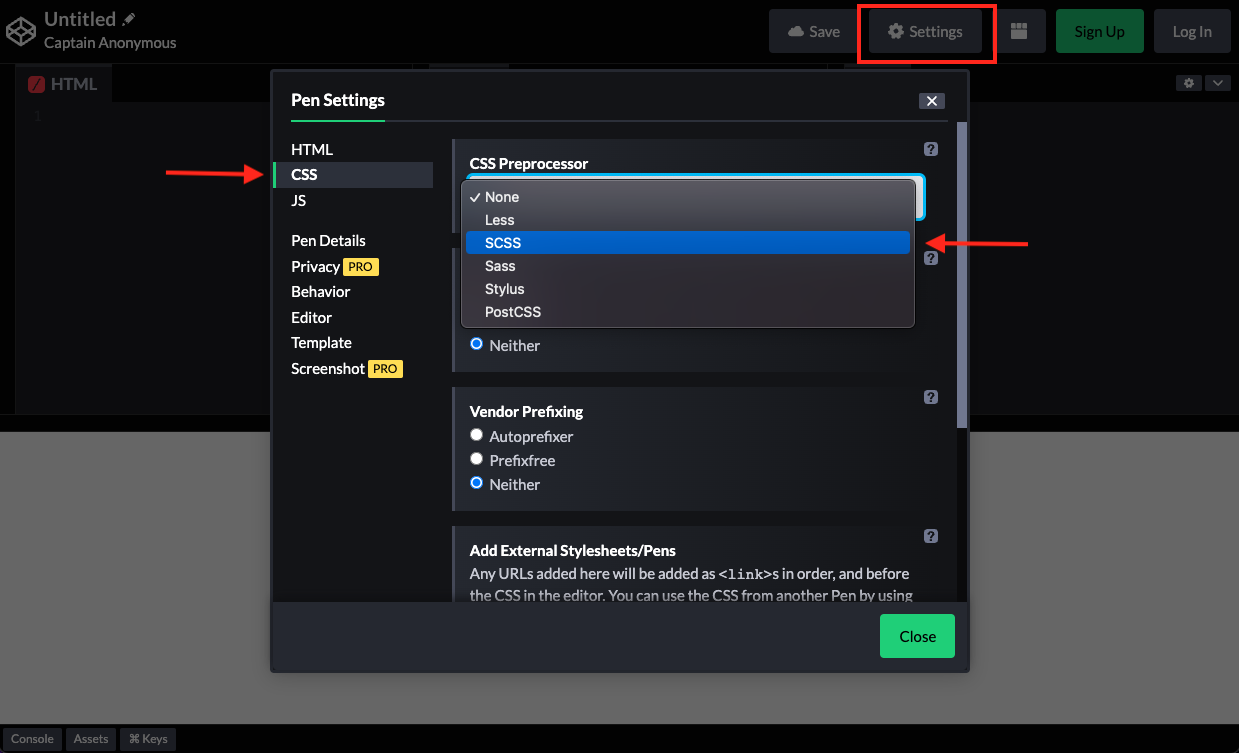Click the Sign Up button

(1099, 31)
